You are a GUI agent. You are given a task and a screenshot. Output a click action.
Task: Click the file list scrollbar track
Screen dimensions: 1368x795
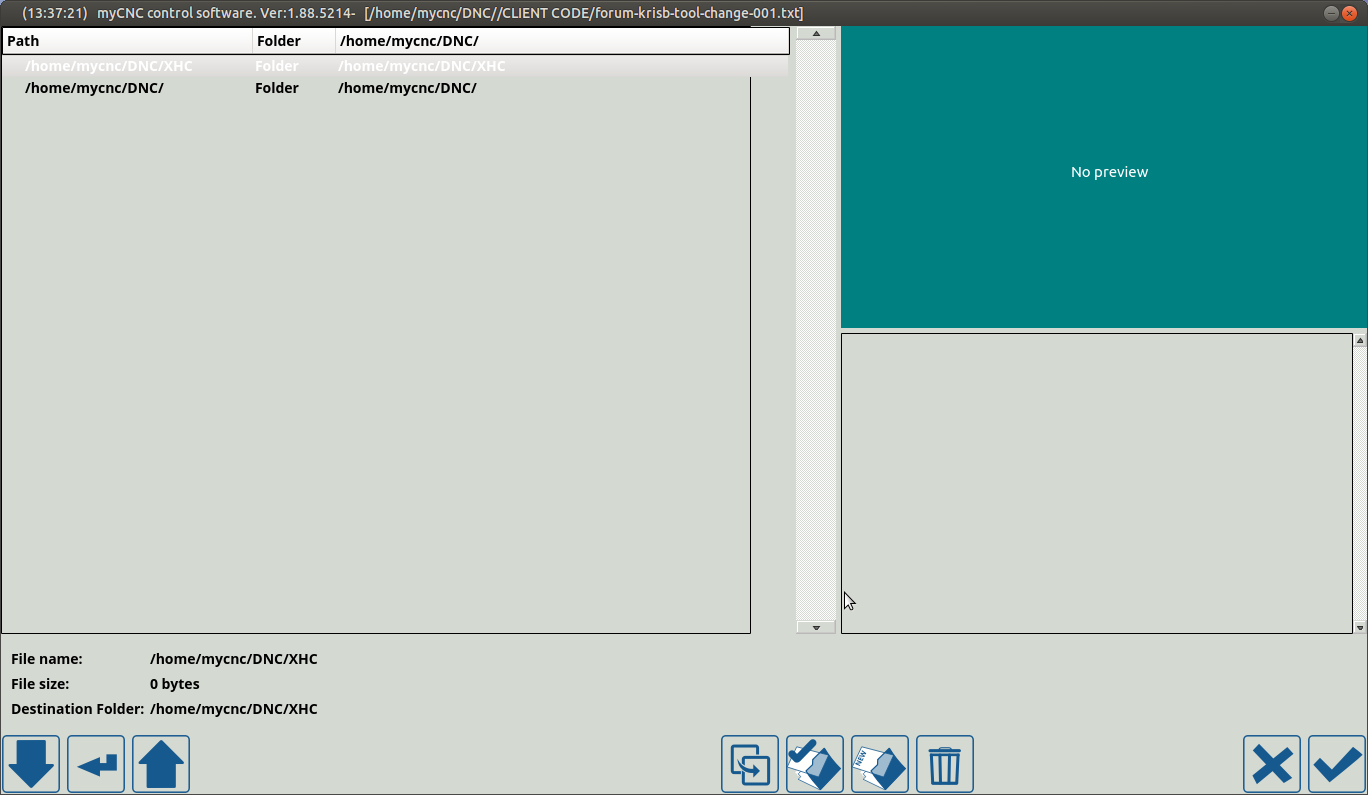point(815,330)
